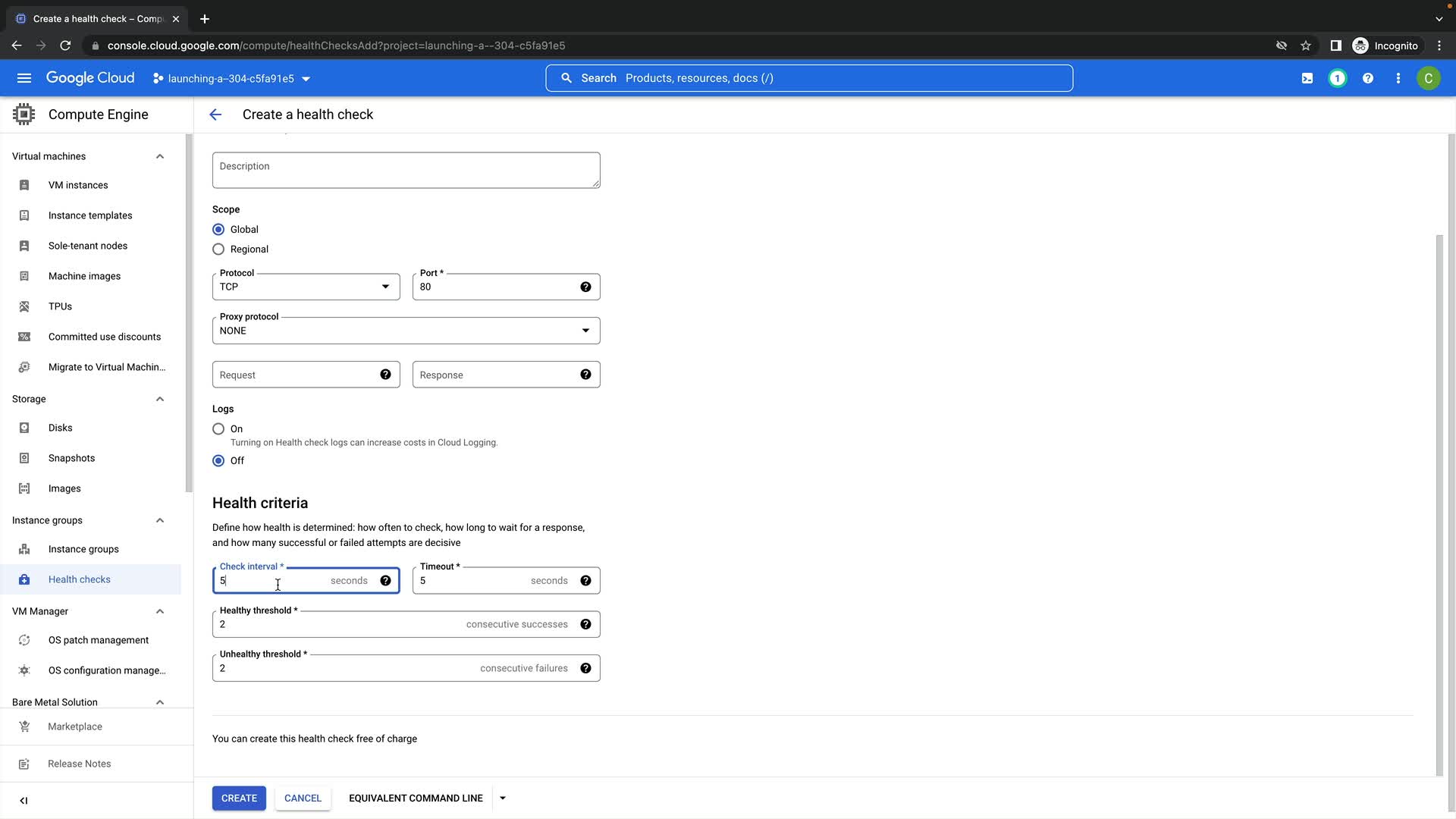Viewport: 1456px width, 819px height.
Task: Click help icon for Timeout field
Action: [x=585, y=581]
